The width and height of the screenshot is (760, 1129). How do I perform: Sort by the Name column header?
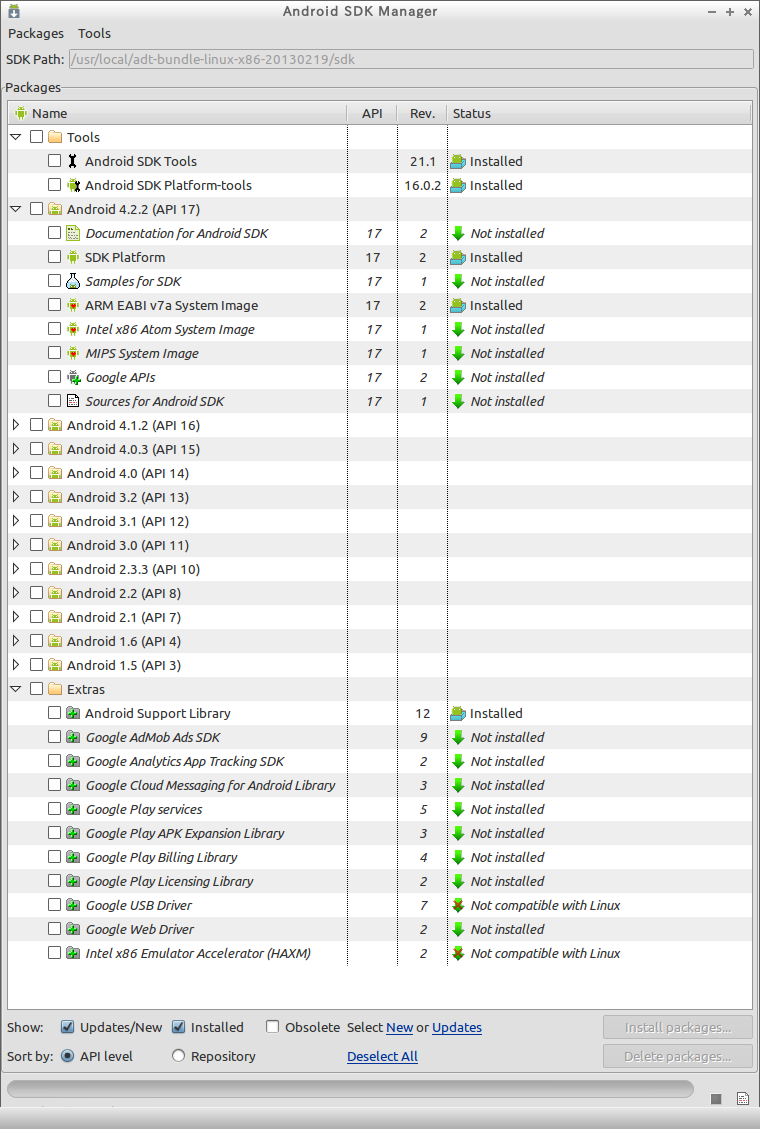tap(178, 113)
